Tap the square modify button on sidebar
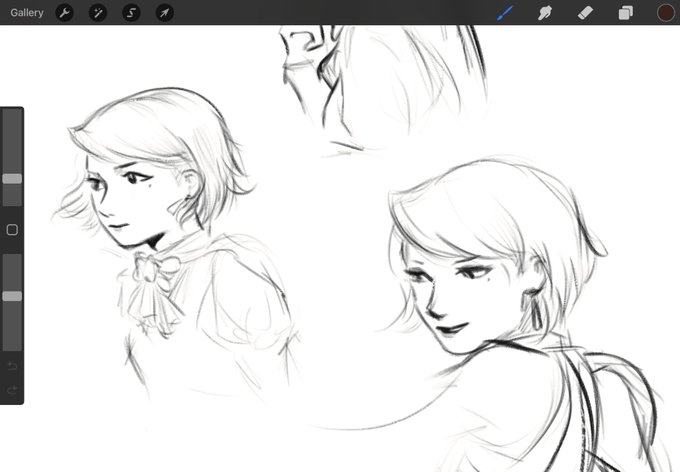Screen dimensions: 680x472 point(12,229)
